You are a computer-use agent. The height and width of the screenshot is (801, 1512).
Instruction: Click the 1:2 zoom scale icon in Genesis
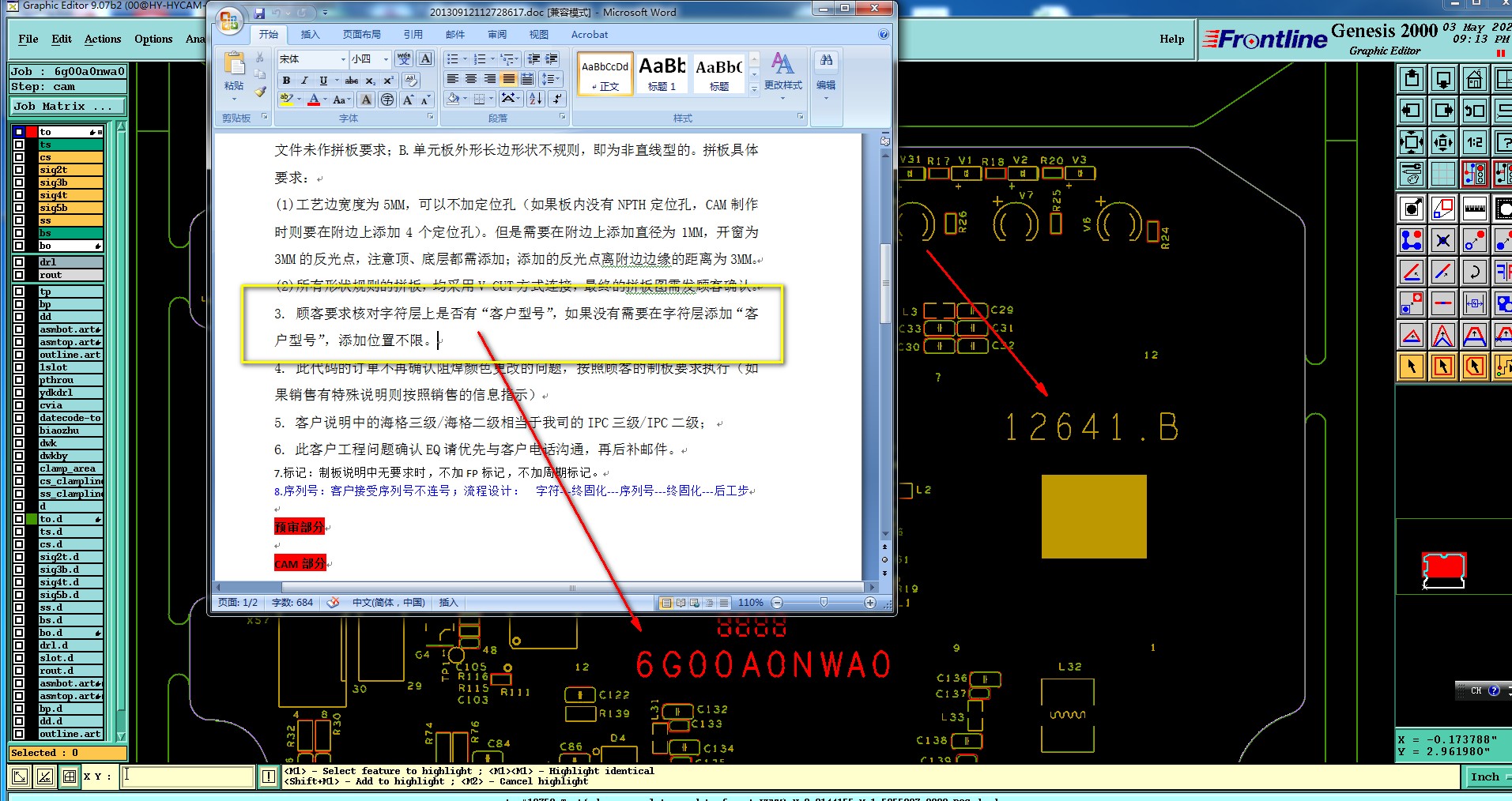point(1474,143)
